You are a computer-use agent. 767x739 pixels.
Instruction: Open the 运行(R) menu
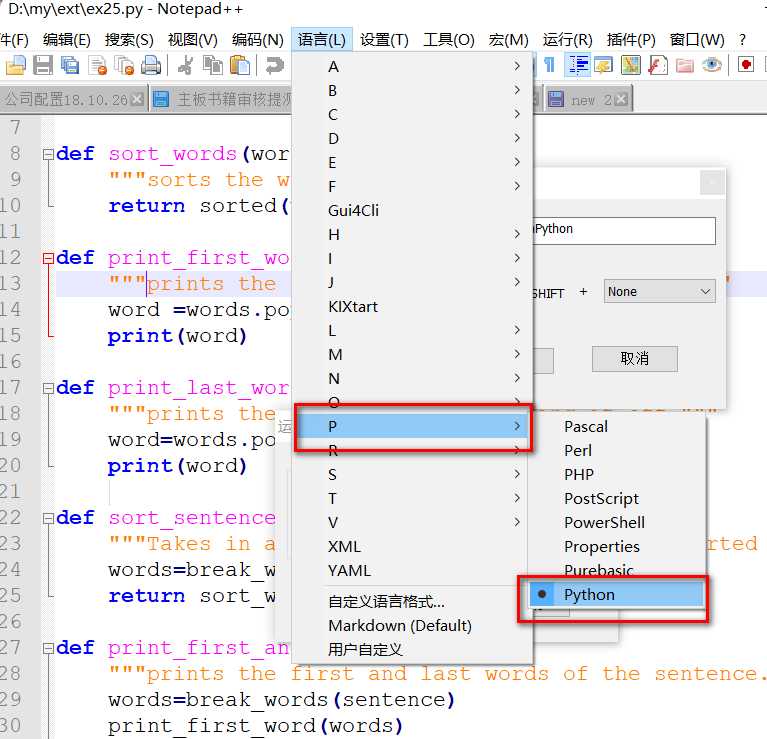567,40
